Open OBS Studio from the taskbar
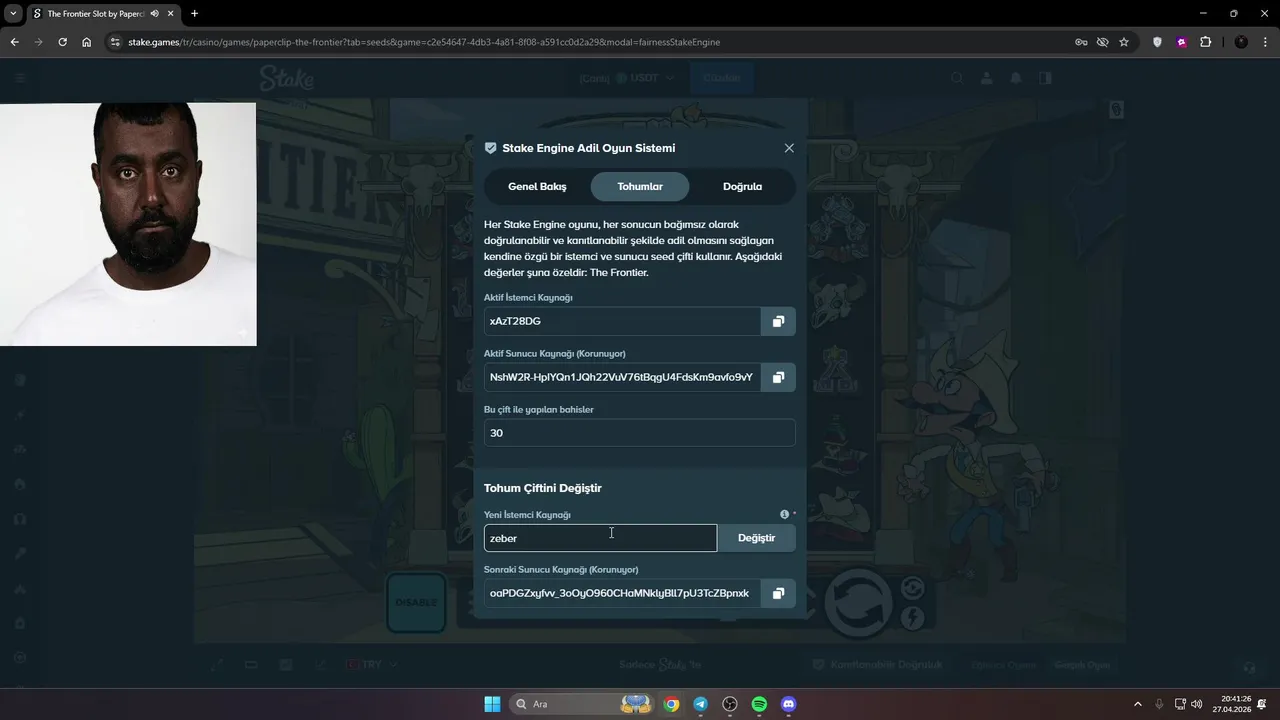Screen dimensions: 1280x720 (x=730, y=704)
